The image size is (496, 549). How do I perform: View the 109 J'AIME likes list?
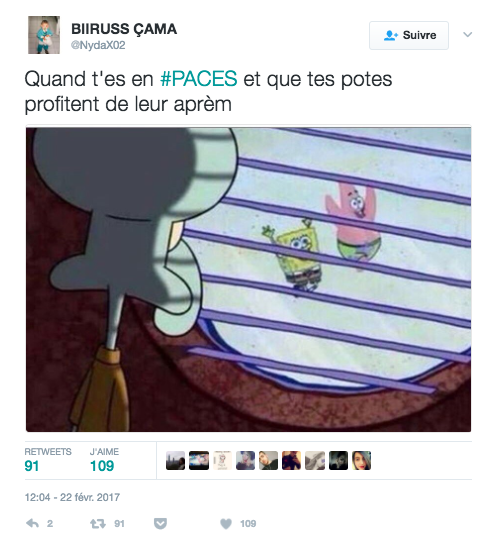[x=104, y=460]
